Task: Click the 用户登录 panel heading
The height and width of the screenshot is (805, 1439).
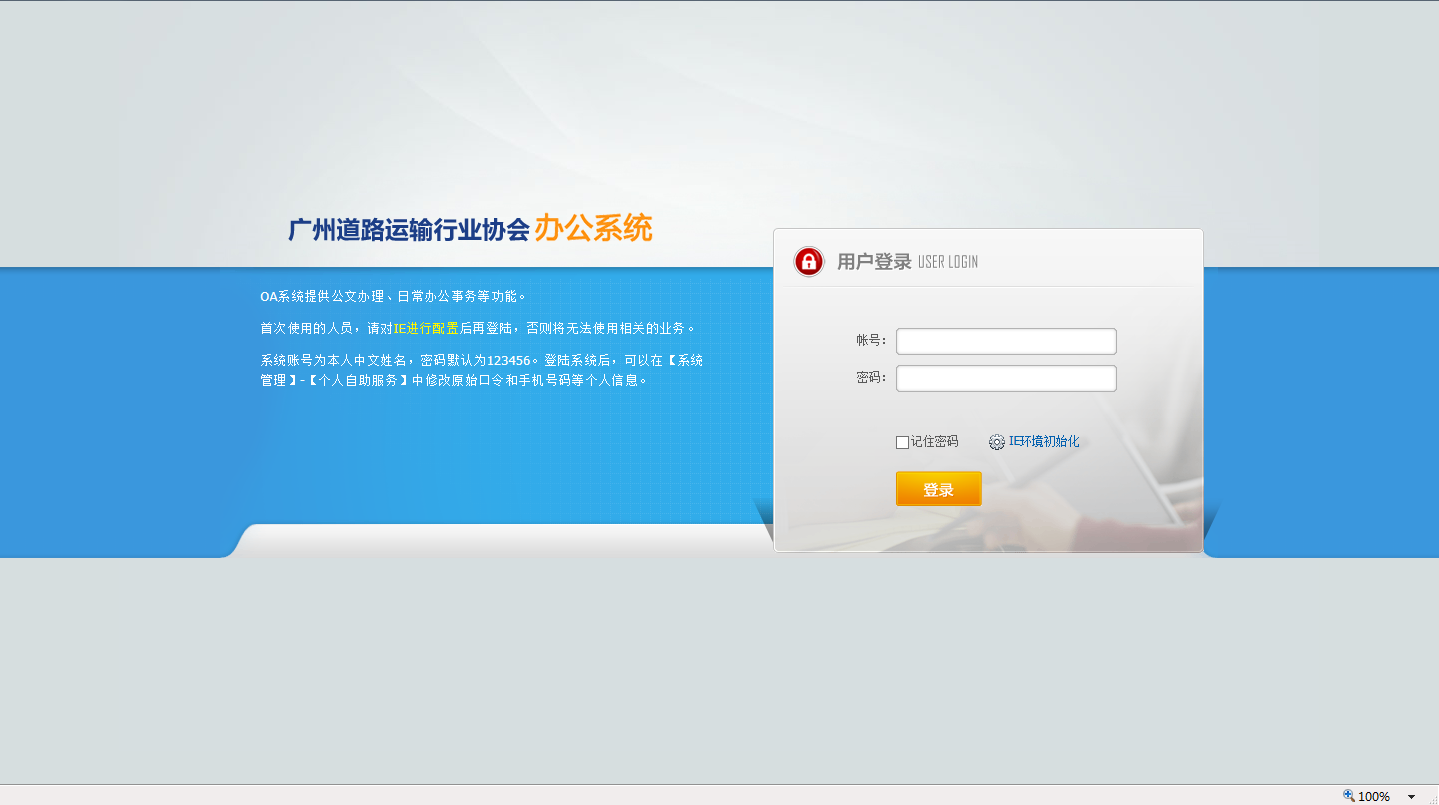Action: pyautogui.click(x=874, y=262)
